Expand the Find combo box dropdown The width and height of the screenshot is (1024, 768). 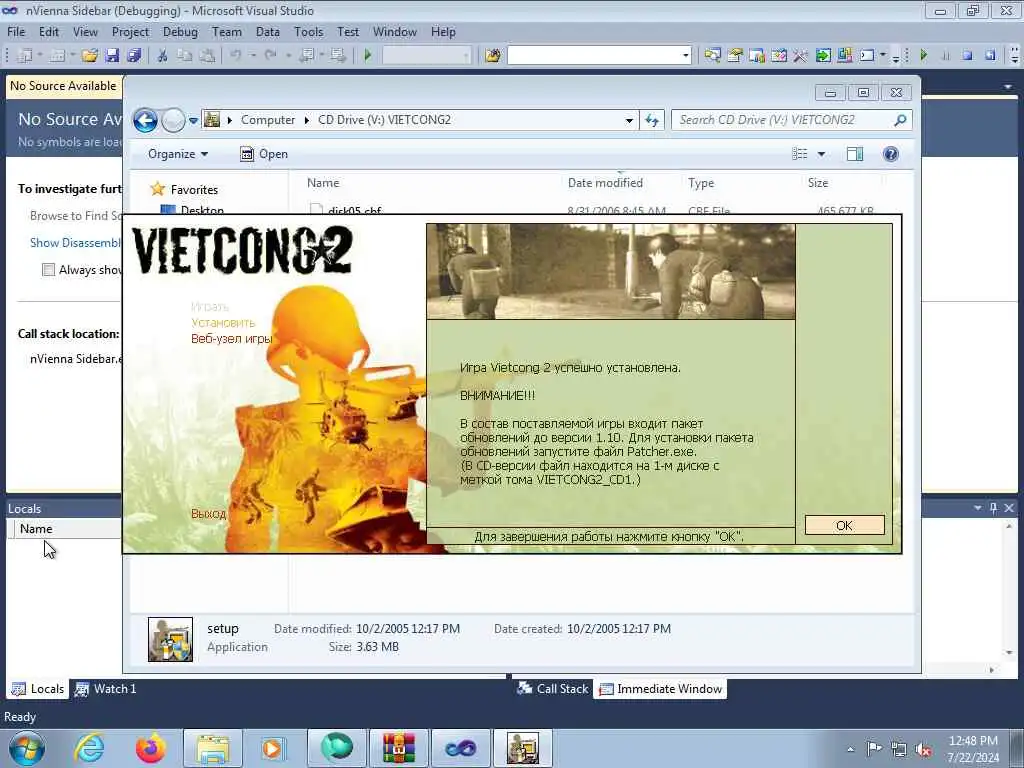685,56
